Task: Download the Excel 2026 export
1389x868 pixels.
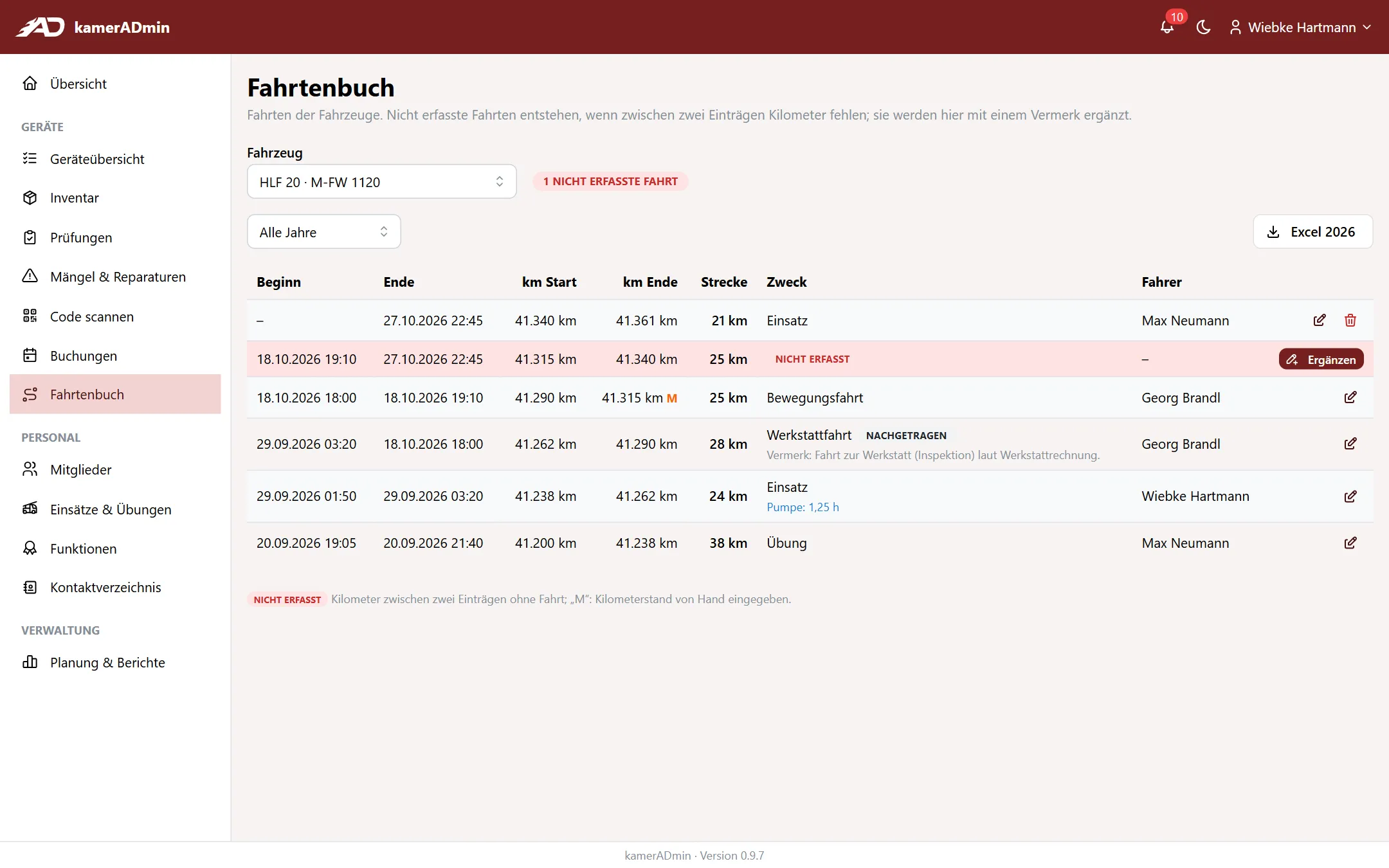Action: [1312, 231]
